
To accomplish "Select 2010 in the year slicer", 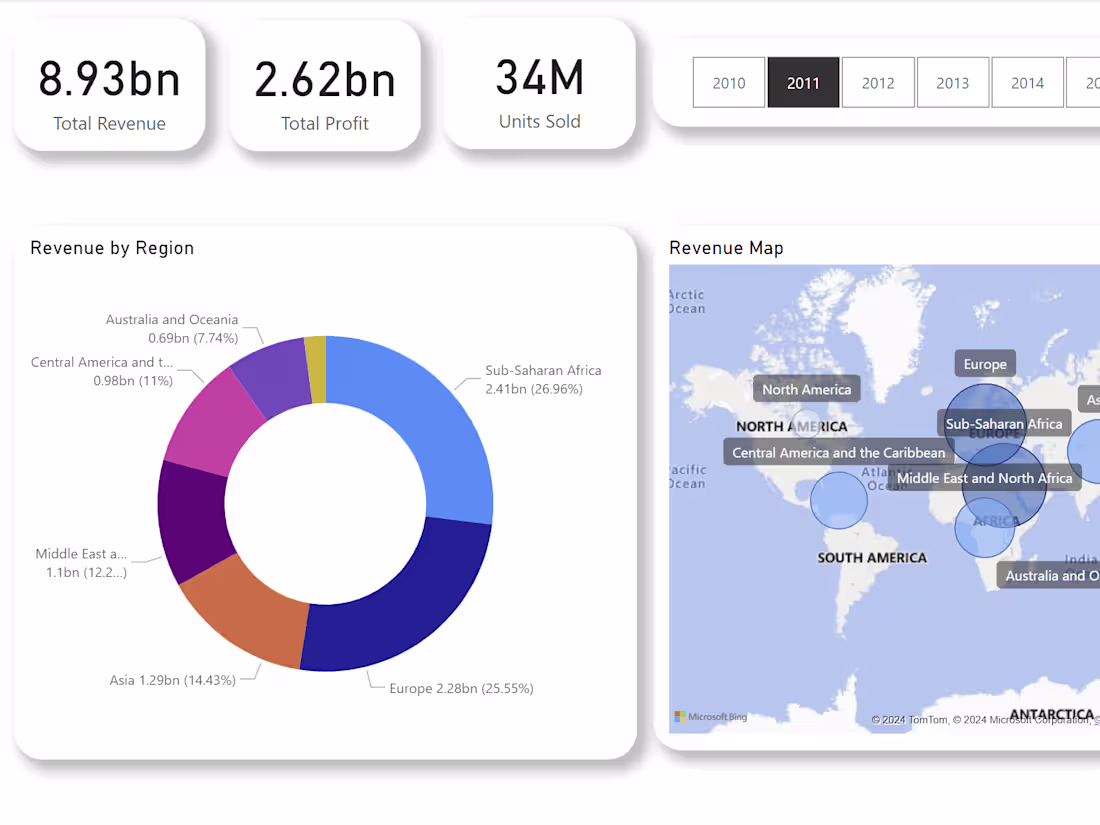I will [x=728, y=82].
